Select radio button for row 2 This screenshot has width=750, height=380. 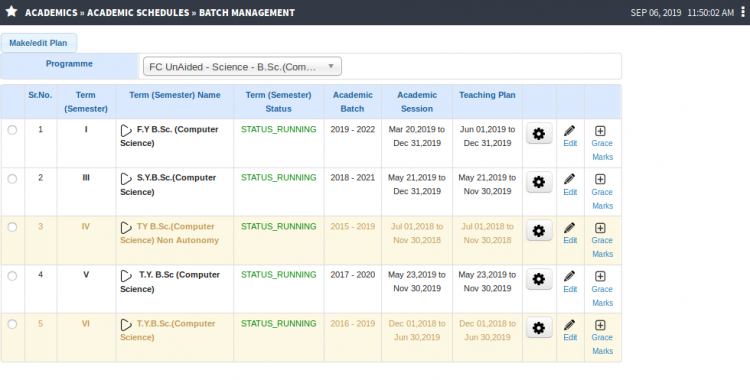[x=12, y=179]
